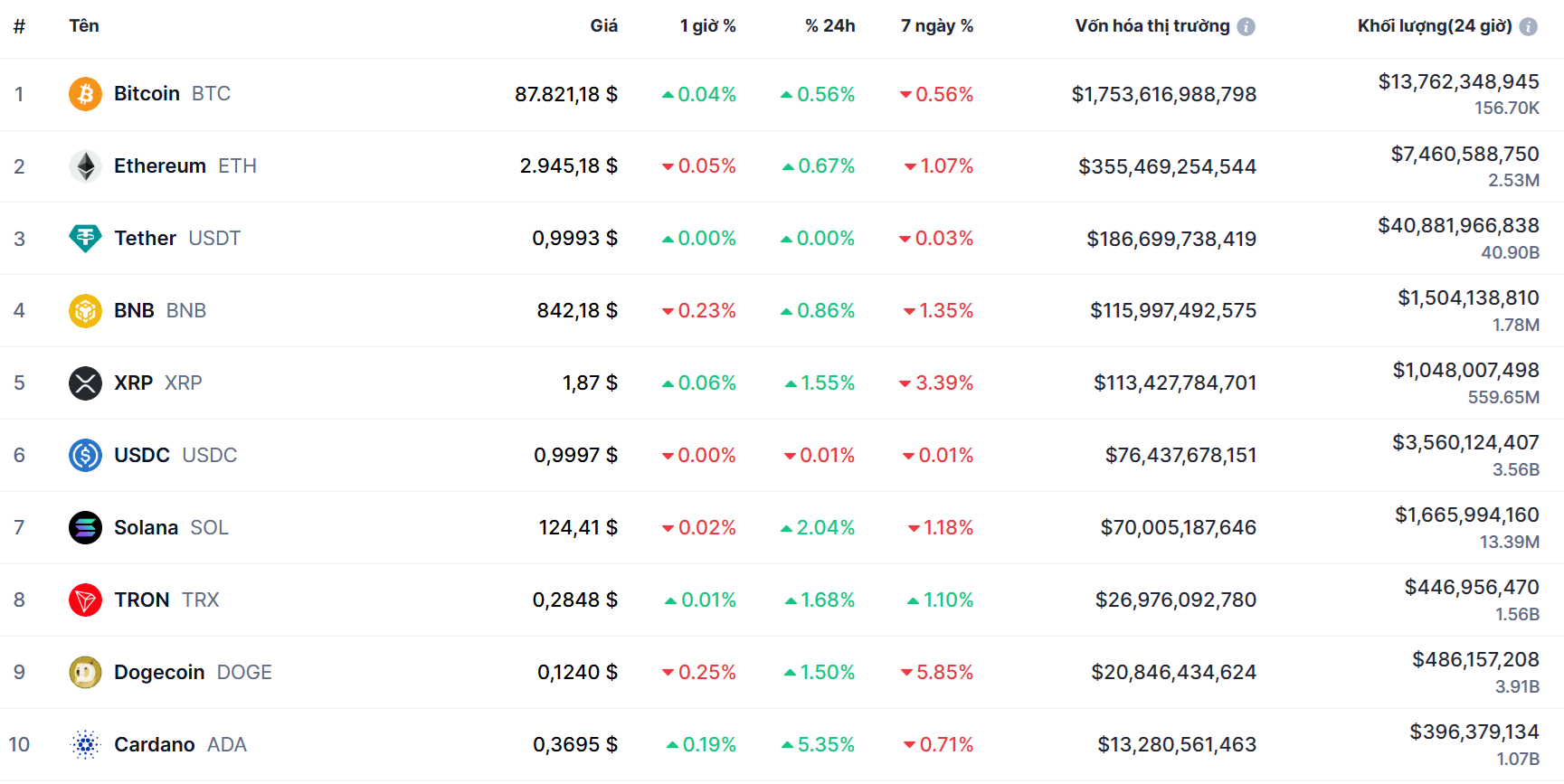The height and width of the screenshot is (784, 1564).
Task: Click Ethereum market cap $355,469,254,544
Action: click(x=1168, y=166)
